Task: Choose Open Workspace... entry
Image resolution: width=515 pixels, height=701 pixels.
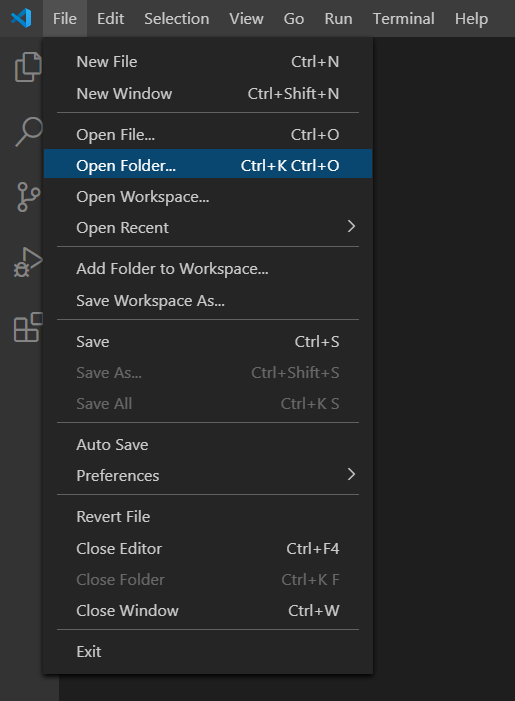Action: coord(208,197)
